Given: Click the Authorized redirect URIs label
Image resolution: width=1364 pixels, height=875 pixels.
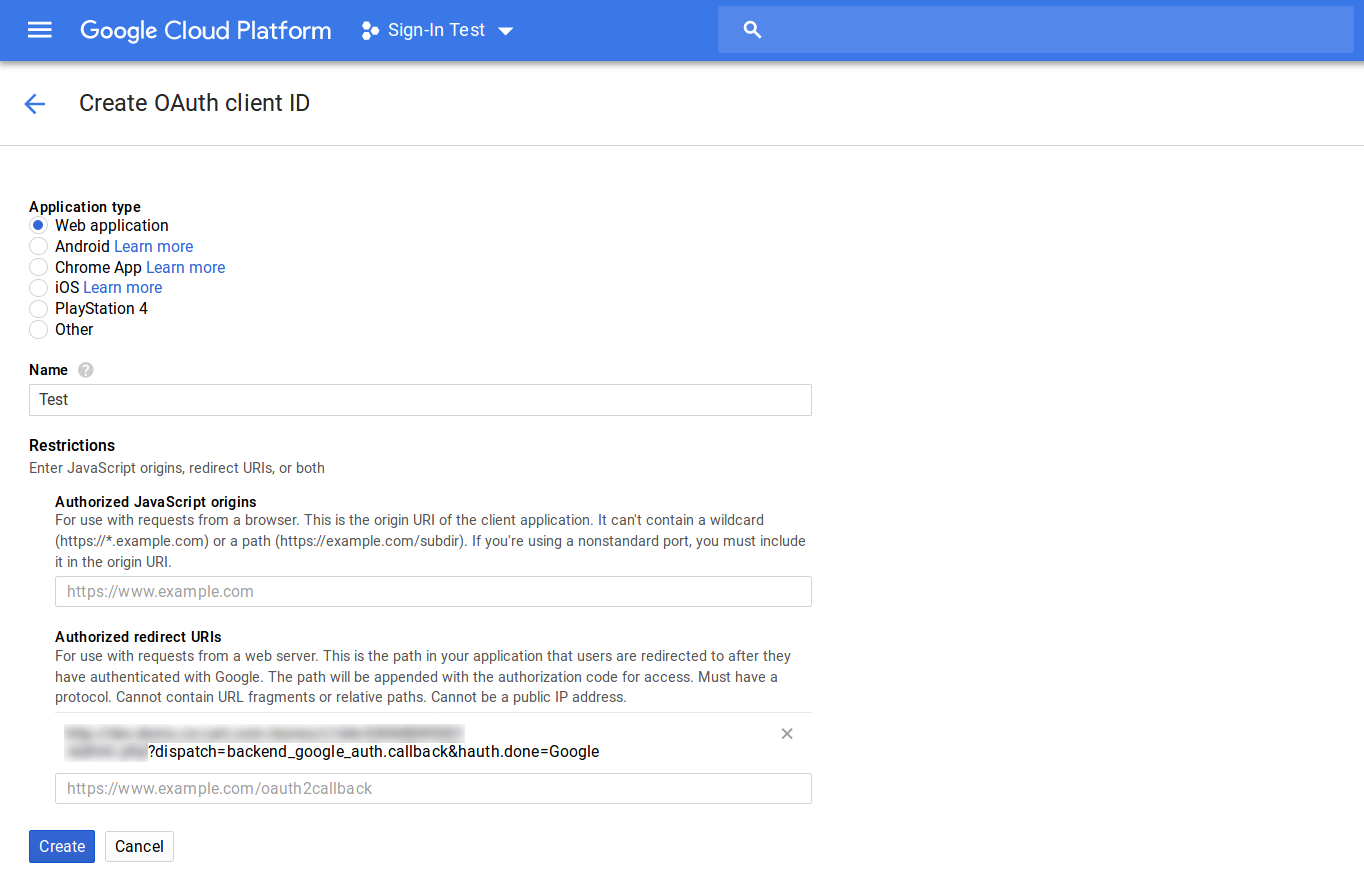Looking at the screenshot, I should pos(138,637).
